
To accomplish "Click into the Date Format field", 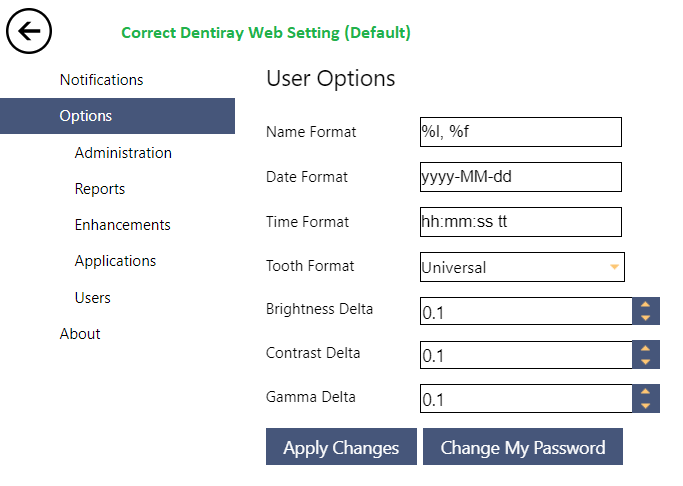I will 521,177.
